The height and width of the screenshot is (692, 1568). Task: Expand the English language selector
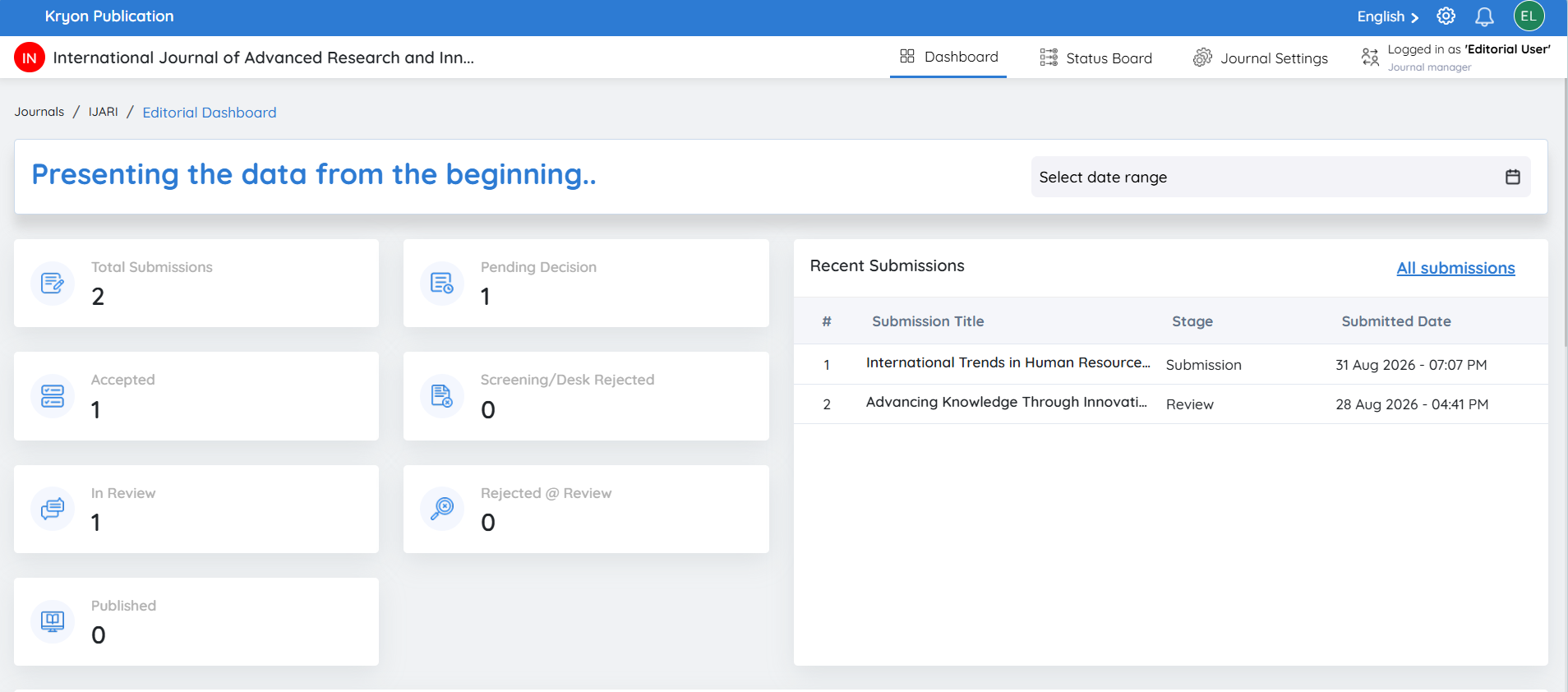pyautogui.click(x=1387, y=16)
